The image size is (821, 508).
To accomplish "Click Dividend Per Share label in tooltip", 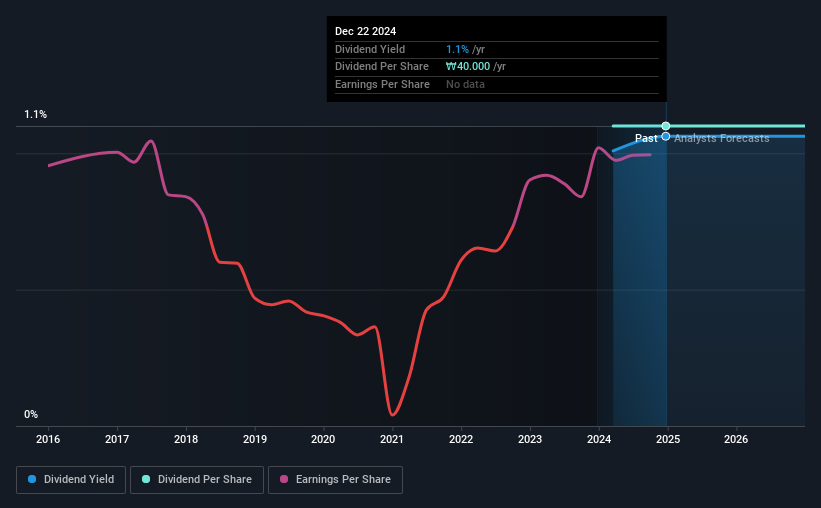I will [382, 67].
